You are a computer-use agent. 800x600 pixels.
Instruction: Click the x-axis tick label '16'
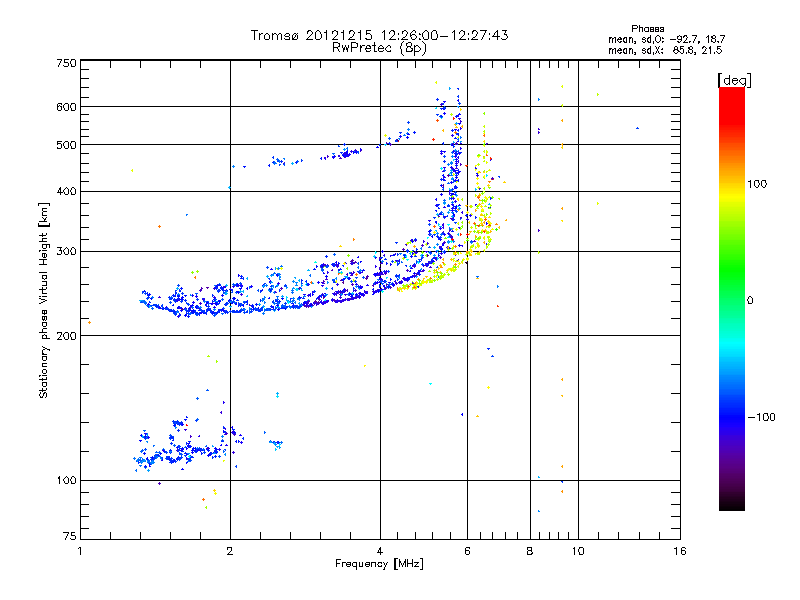[x=680, y=551]
